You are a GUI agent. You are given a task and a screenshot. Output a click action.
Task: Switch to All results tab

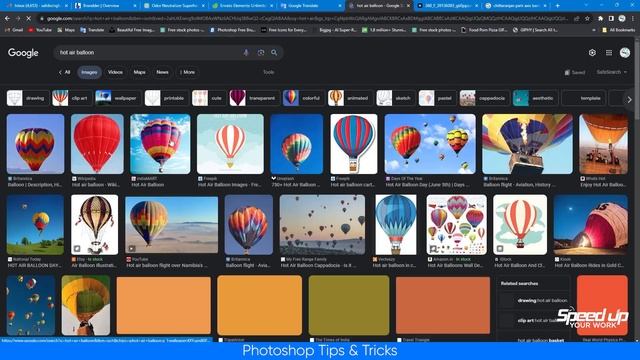tap(64, 72)
